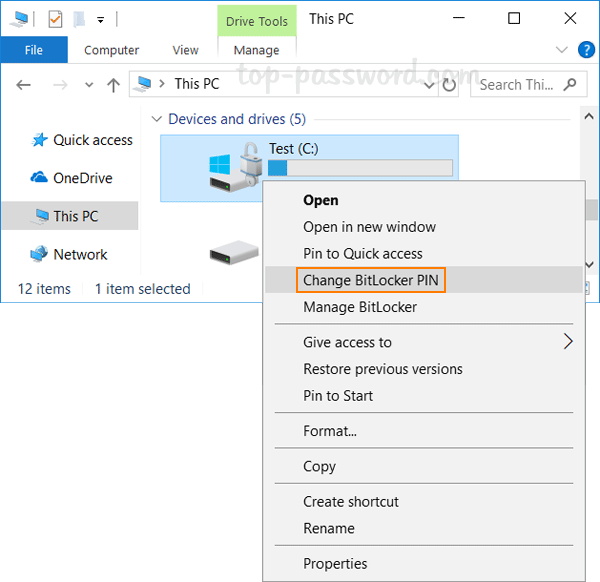Click the Devices and drives (5) header
600x582 pixels.
(237, 119)
